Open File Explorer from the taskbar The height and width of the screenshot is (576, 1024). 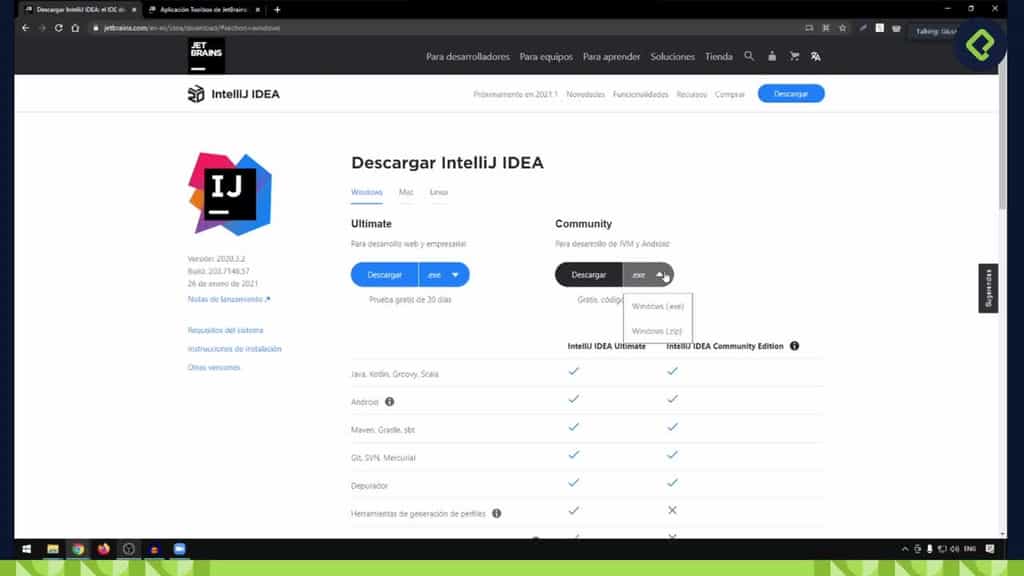tap(52, 549)
